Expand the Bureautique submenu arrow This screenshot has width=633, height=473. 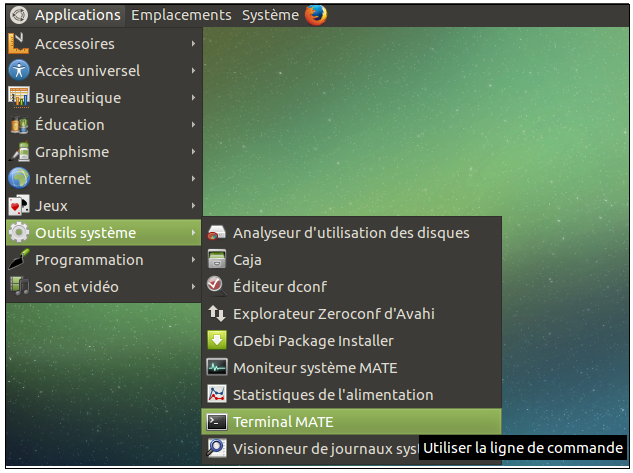(x=194, y=98)
